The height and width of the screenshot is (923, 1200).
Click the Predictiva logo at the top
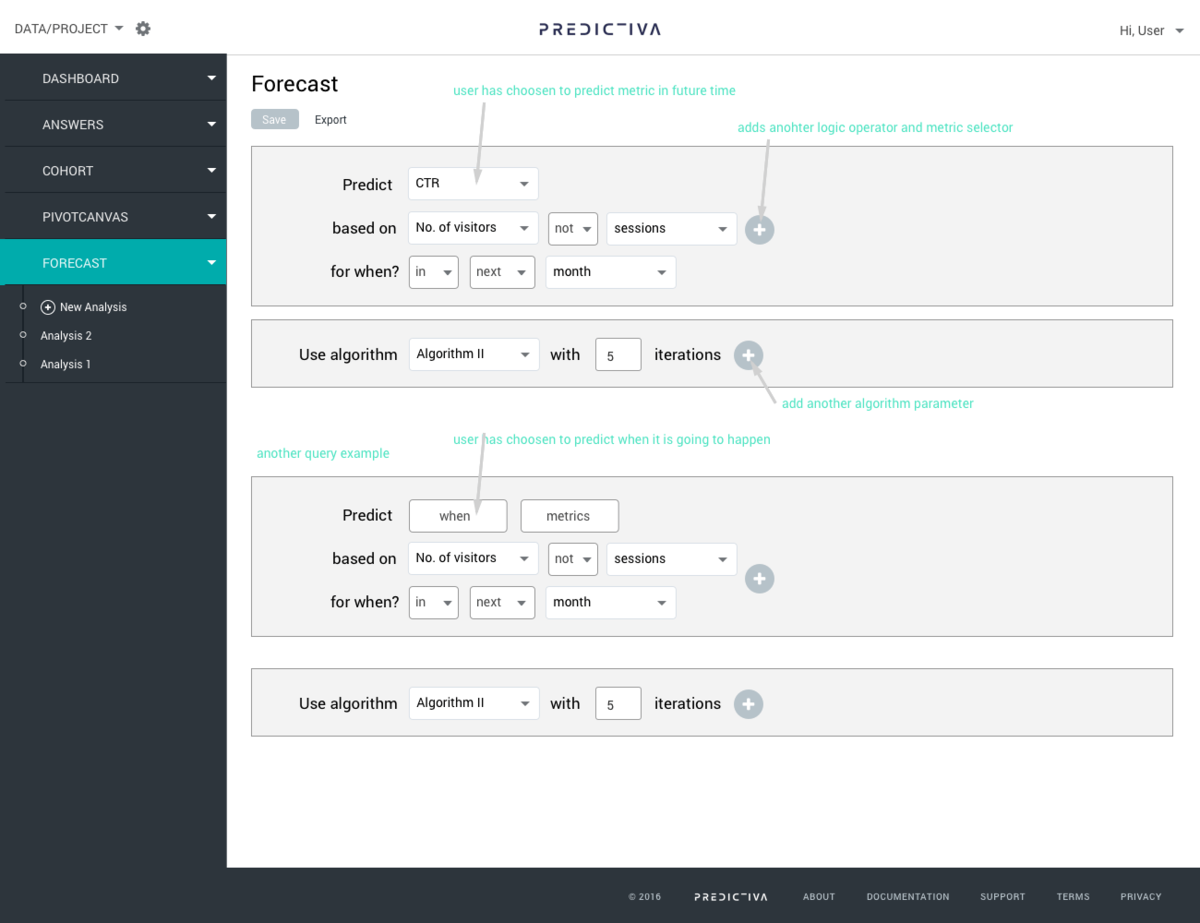tap(598, 29)
